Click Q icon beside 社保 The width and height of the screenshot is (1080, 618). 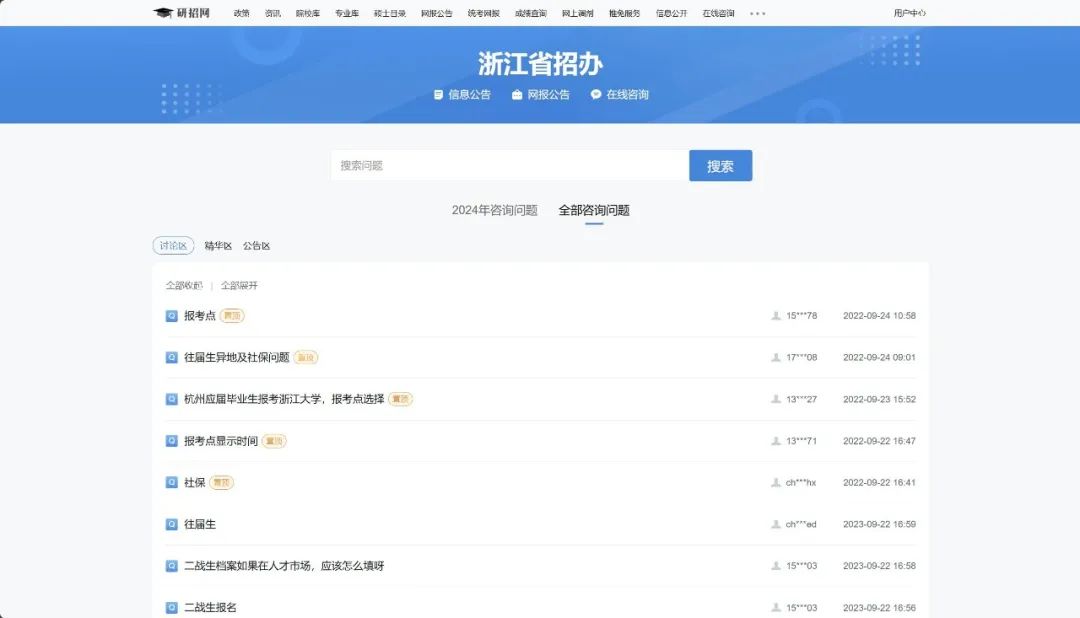[x=172, y=482]
